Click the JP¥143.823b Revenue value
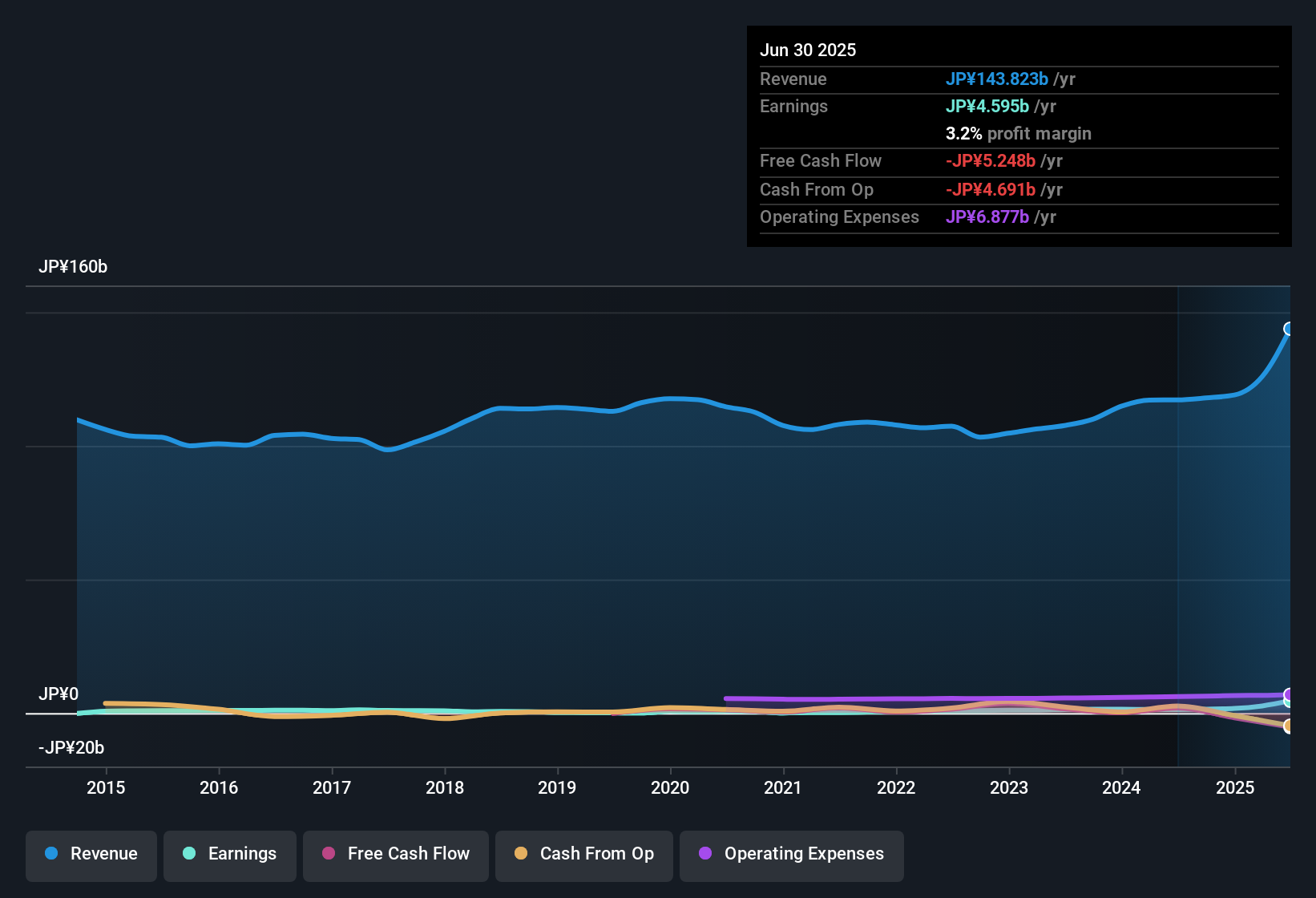 [x=998, y=79]
